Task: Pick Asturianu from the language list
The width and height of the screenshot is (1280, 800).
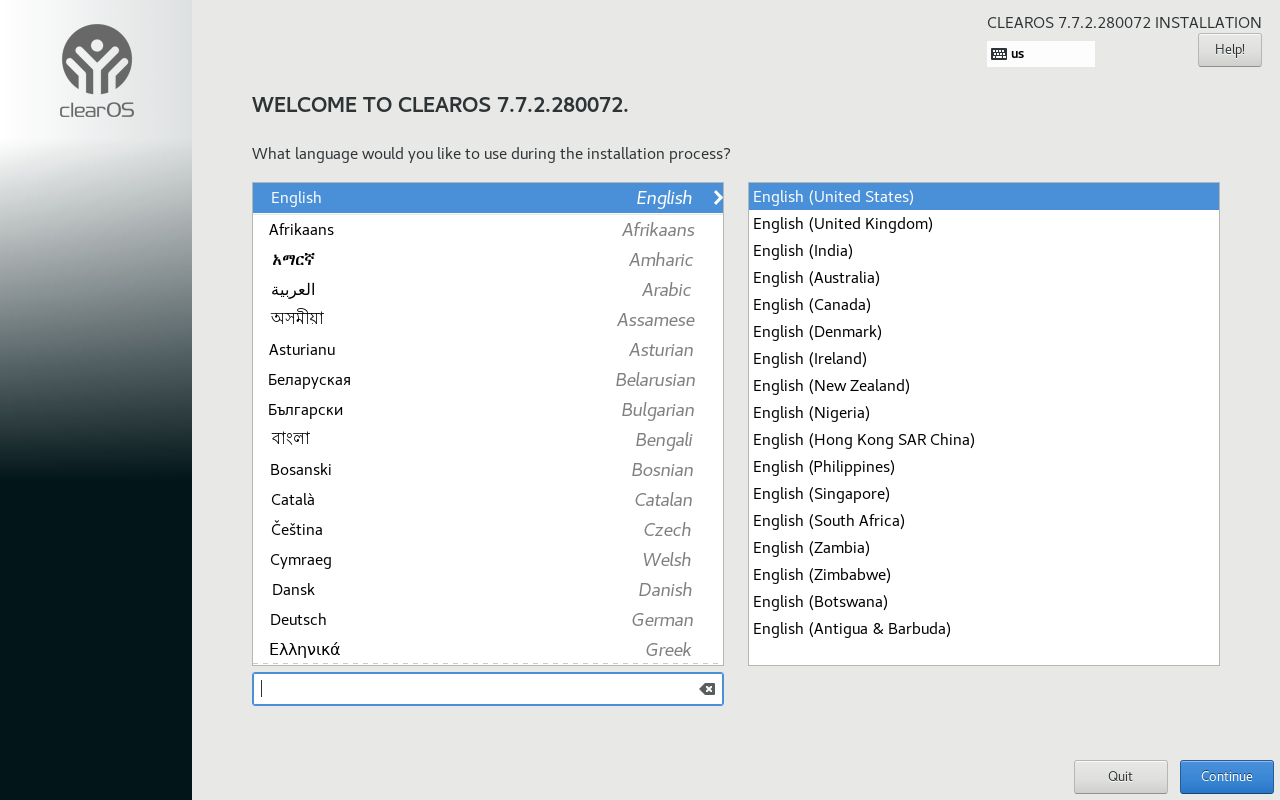Action: (488, 350)
